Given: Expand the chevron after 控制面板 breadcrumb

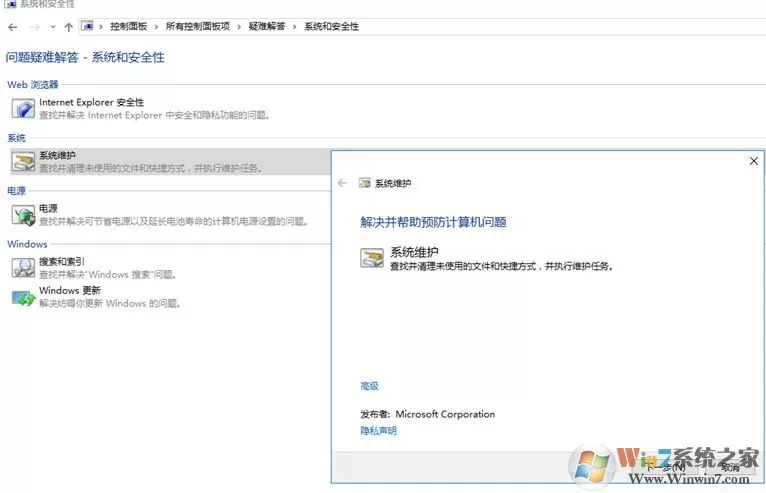Looking at the screenshot, I should 156,27.
